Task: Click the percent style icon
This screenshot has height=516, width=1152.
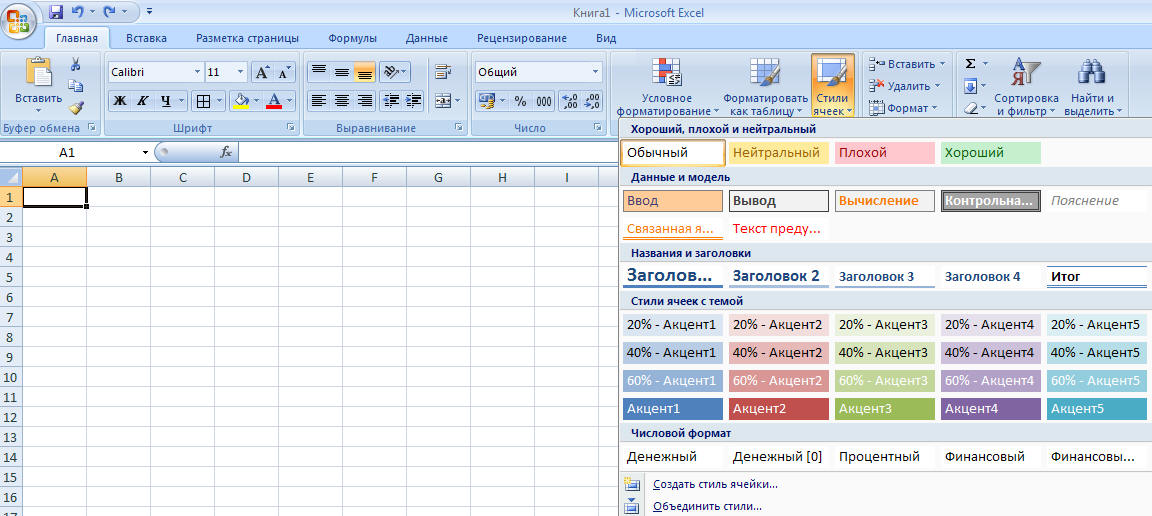Action: pyautogui.click(x=520, y=101)
